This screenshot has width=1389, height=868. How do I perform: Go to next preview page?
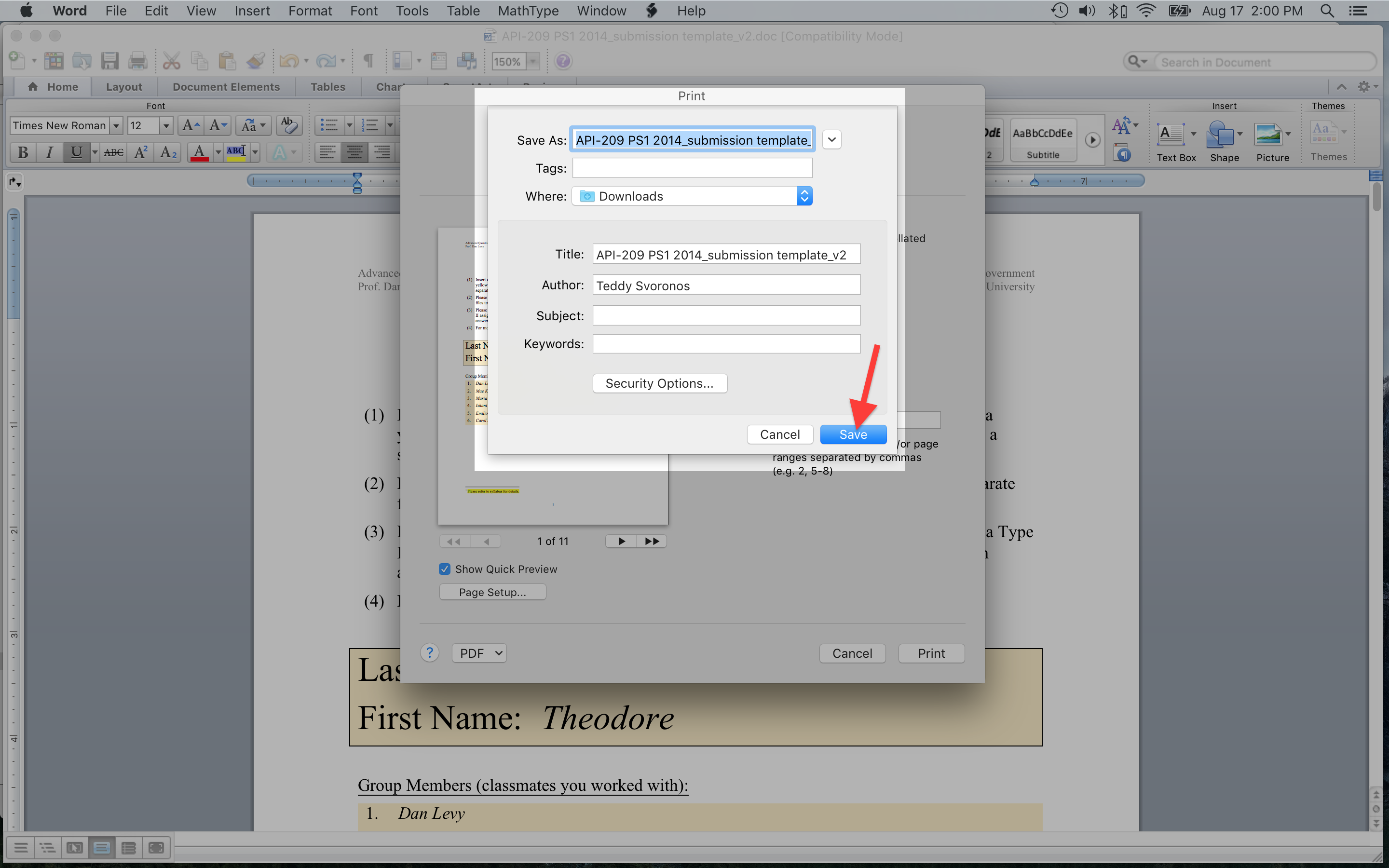pos(621,542)
